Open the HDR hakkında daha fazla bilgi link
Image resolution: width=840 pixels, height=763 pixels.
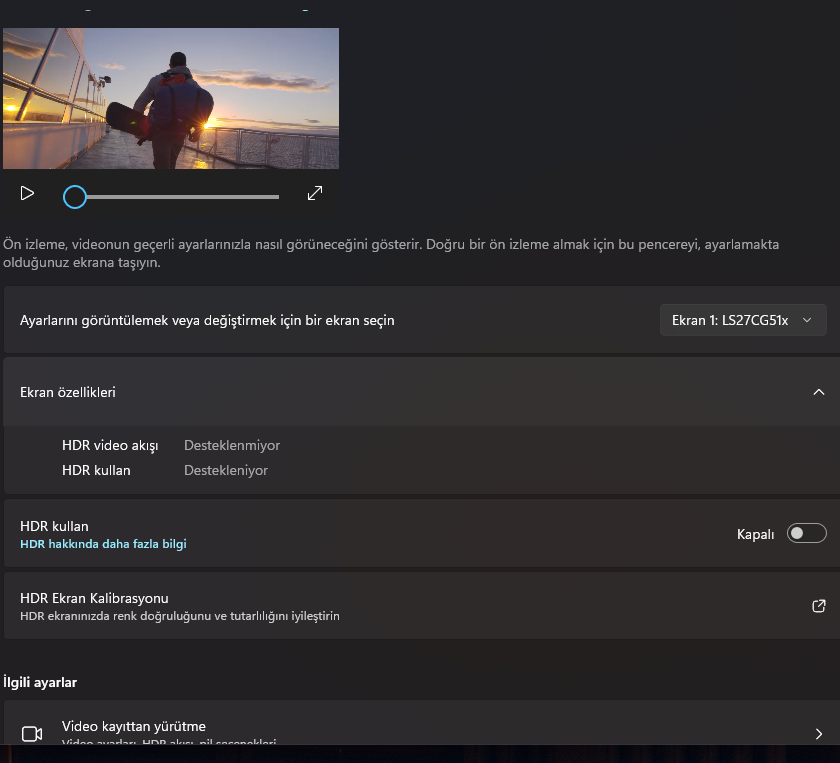click(103, 544)
